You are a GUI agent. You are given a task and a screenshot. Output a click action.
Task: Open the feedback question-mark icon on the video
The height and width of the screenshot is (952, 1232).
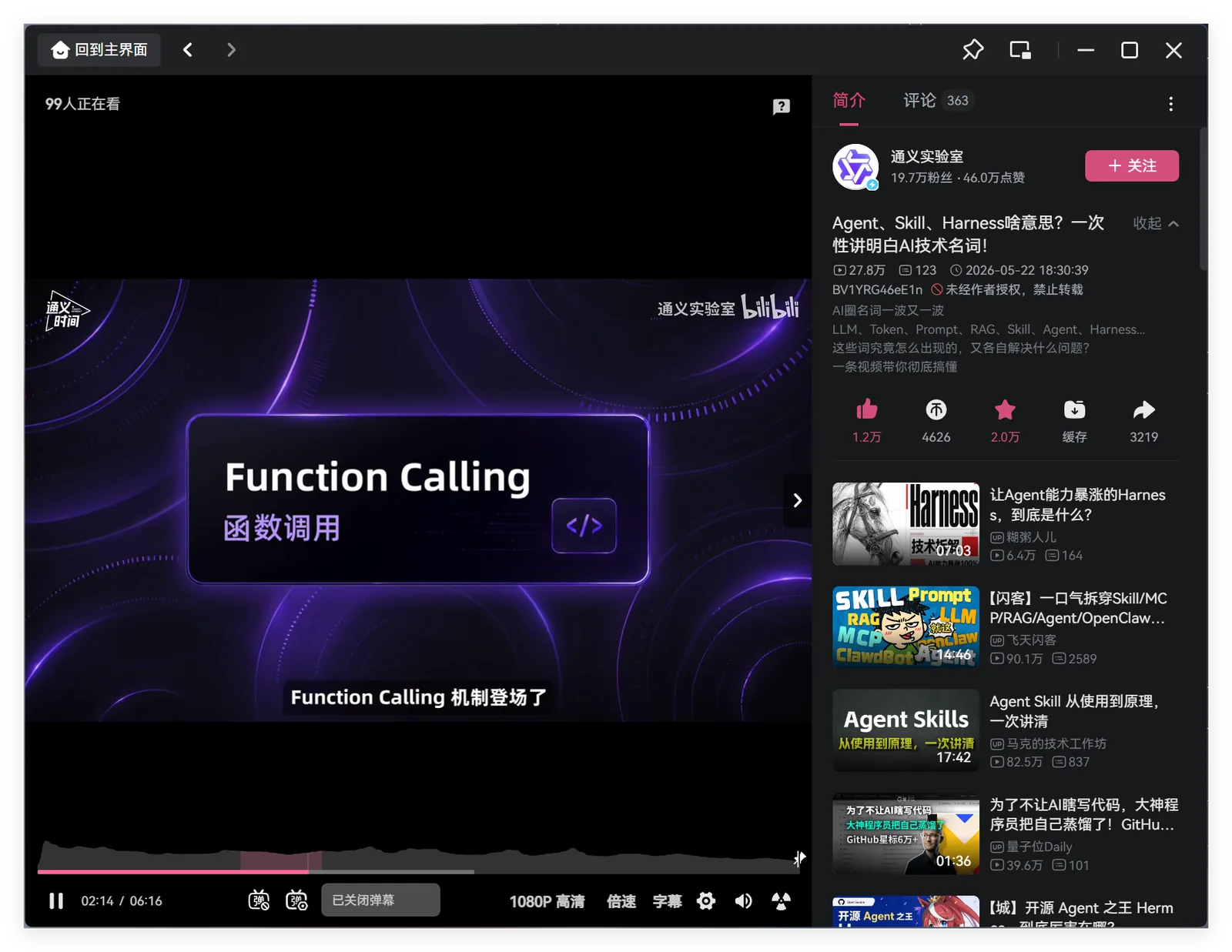[782, 106]
